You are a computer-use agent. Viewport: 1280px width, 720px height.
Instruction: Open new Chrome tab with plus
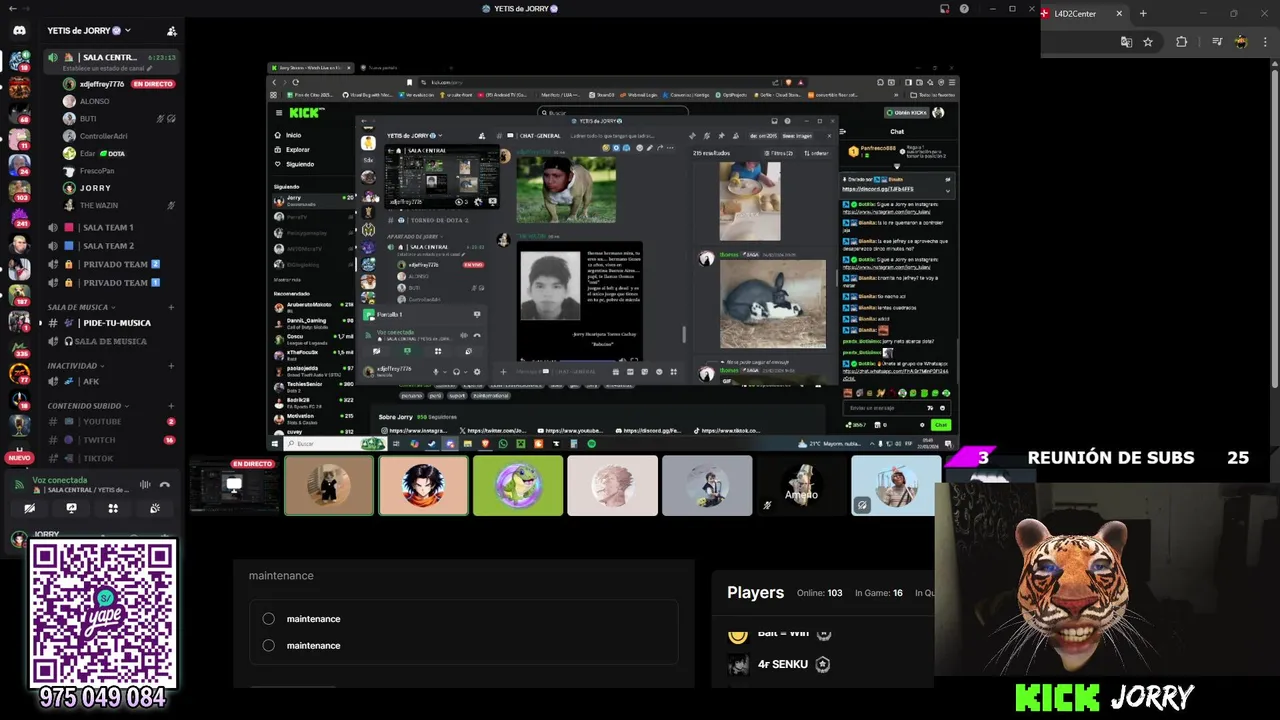click(1143, 13)
